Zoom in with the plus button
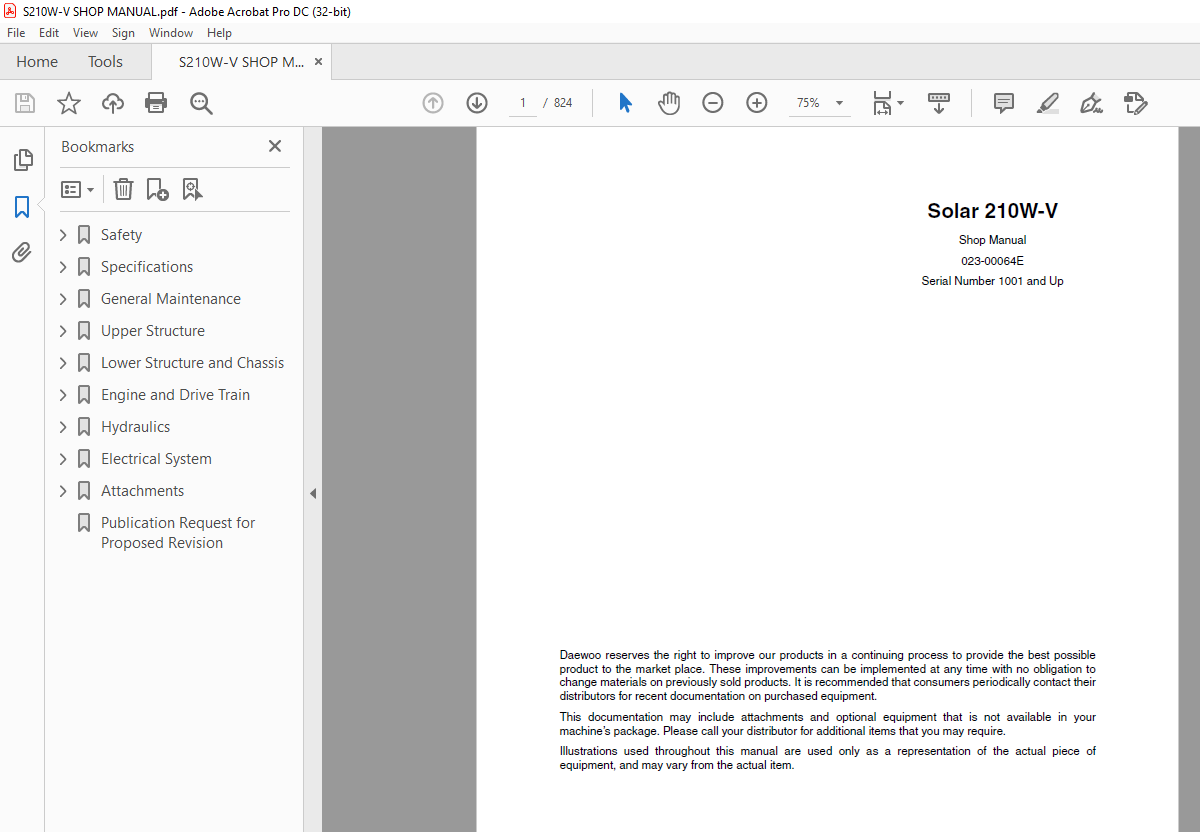The width and height of the screenshot is (1200, 832). (x=757, y=103)
